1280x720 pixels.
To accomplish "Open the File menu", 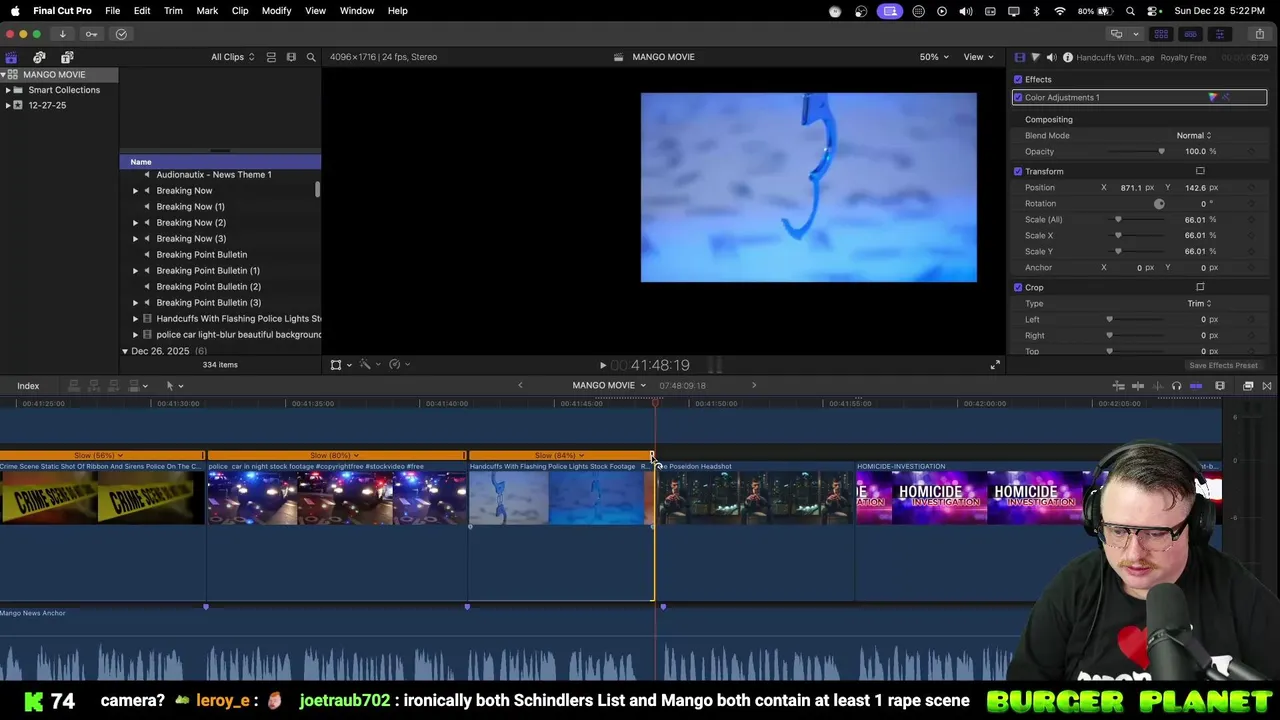I will pos(112,11).
